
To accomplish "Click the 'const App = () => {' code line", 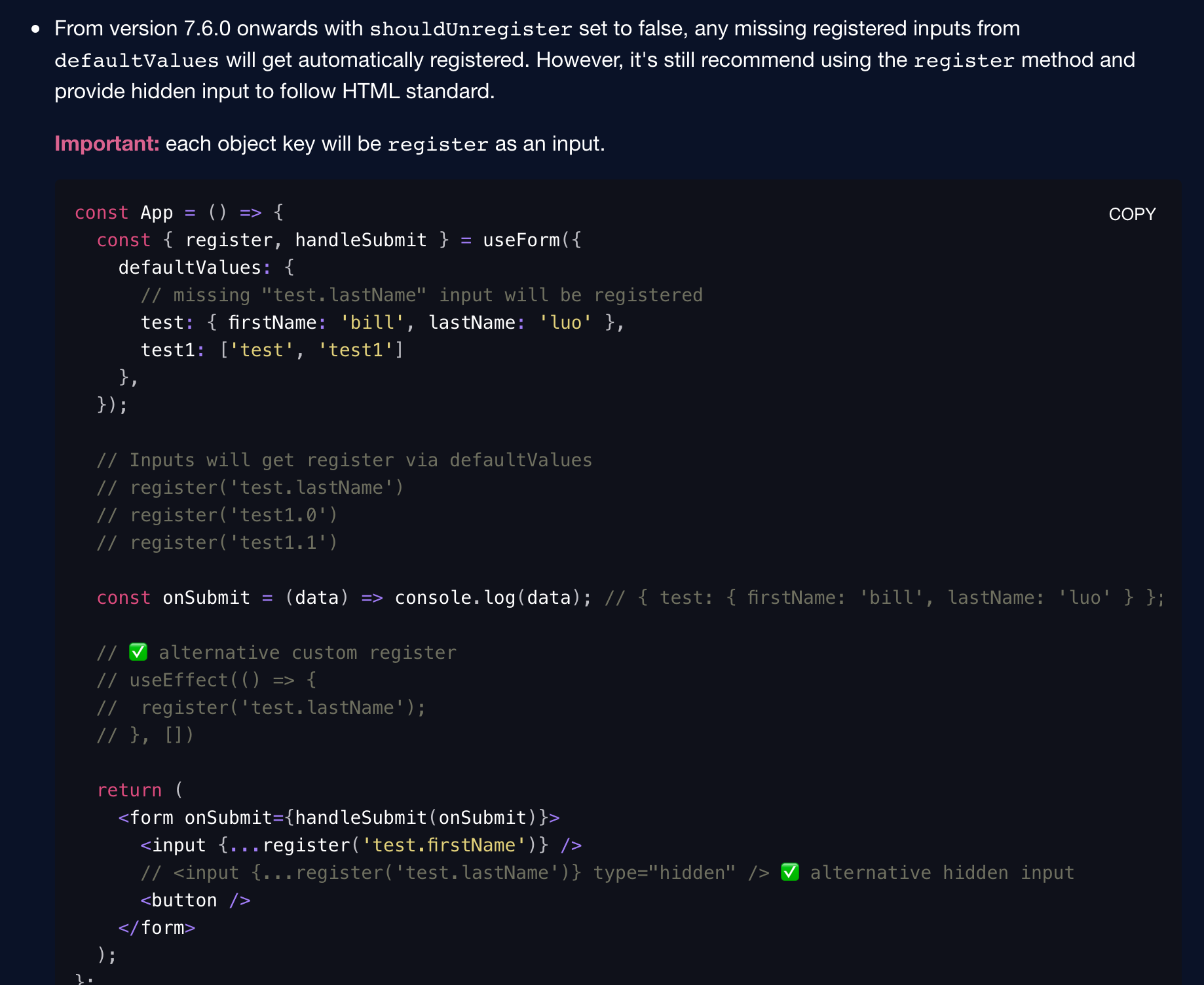I will pyautogui.click(x=179, y=213).
